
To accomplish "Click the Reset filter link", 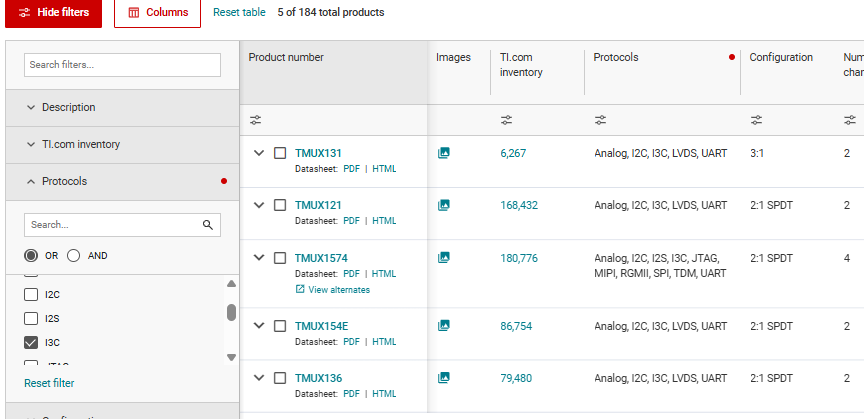I will [49, 383].
